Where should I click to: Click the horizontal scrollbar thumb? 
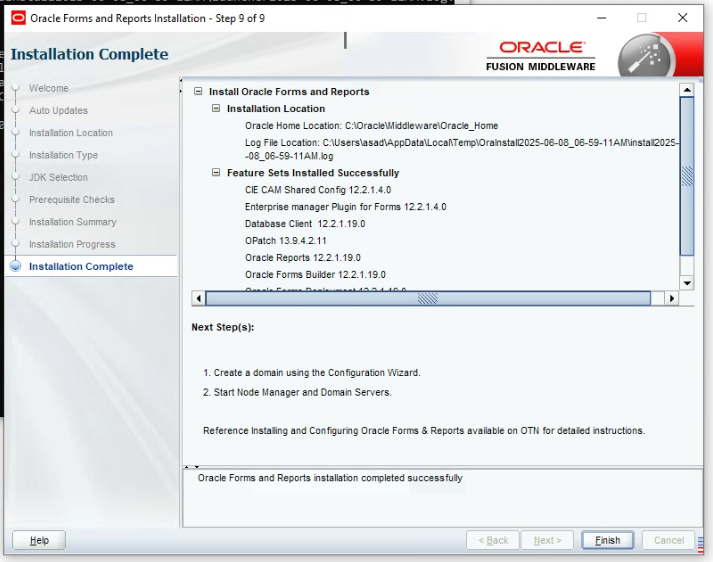click(x=428, y=298)
